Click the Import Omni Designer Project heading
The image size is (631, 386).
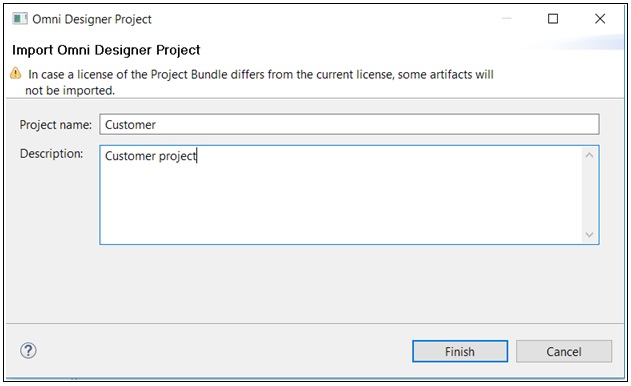pos(106,50)
